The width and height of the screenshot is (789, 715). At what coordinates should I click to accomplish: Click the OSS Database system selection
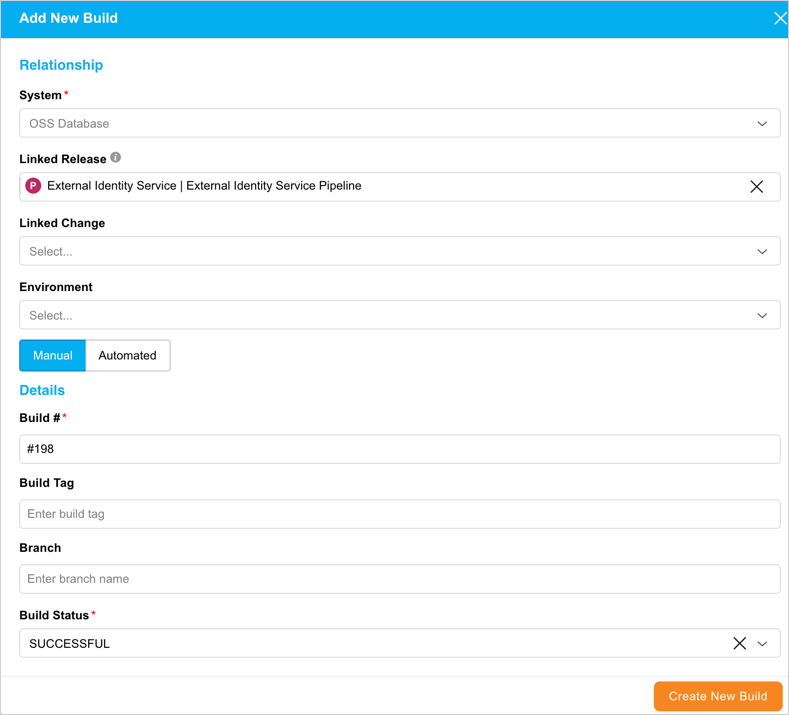pos(70,124)
